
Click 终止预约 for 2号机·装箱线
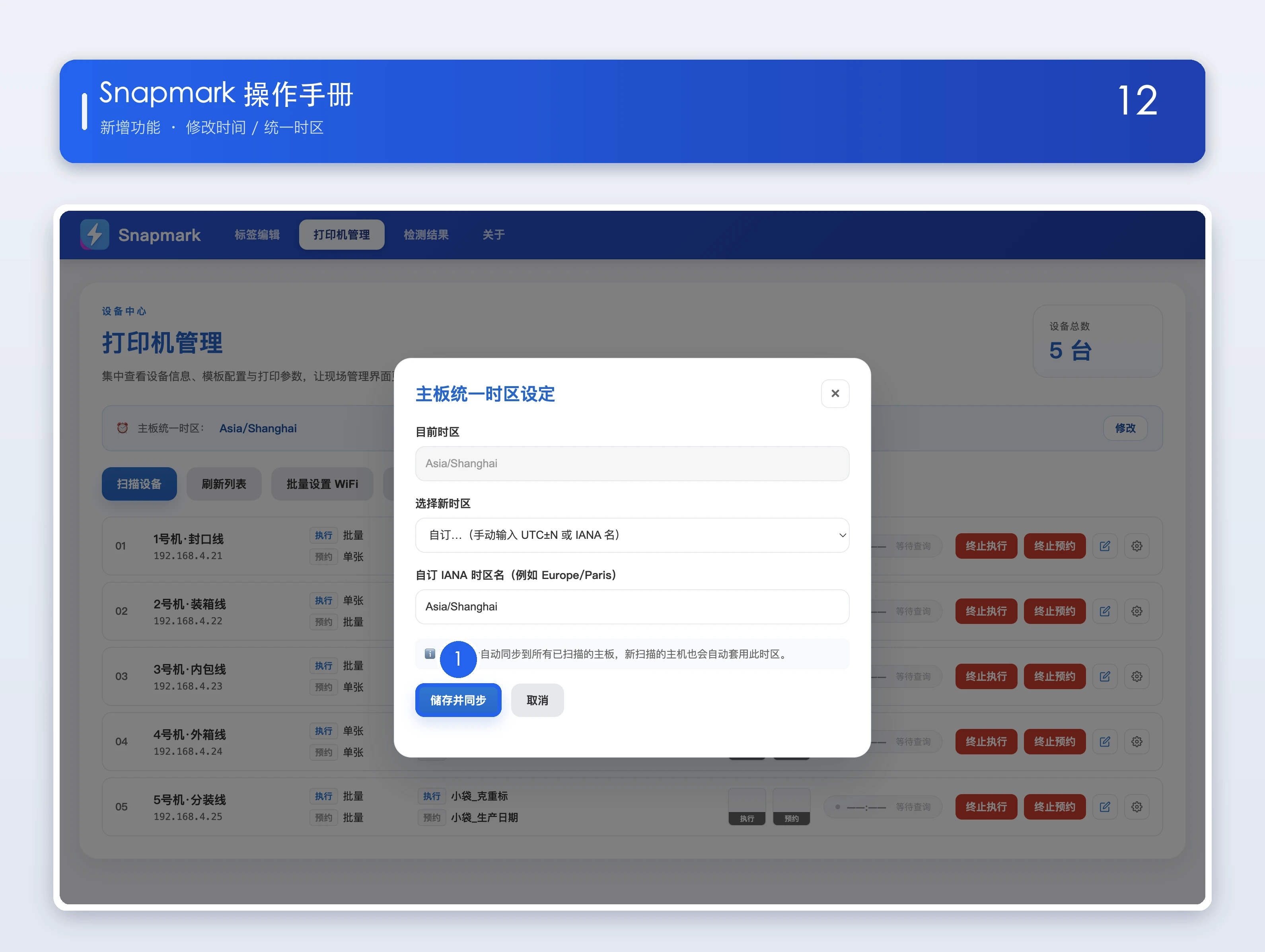pyautogui.click(x=1055, y=611)
